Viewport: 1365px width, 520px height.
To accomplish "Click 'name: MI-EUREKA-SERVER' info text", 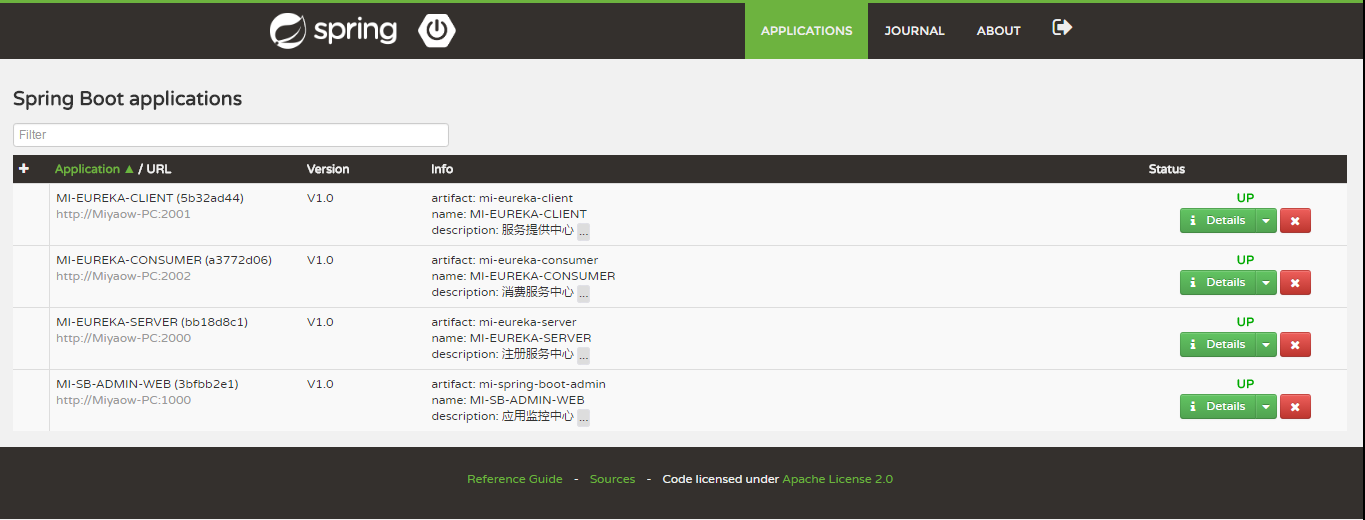I will (x=511, y=338).
